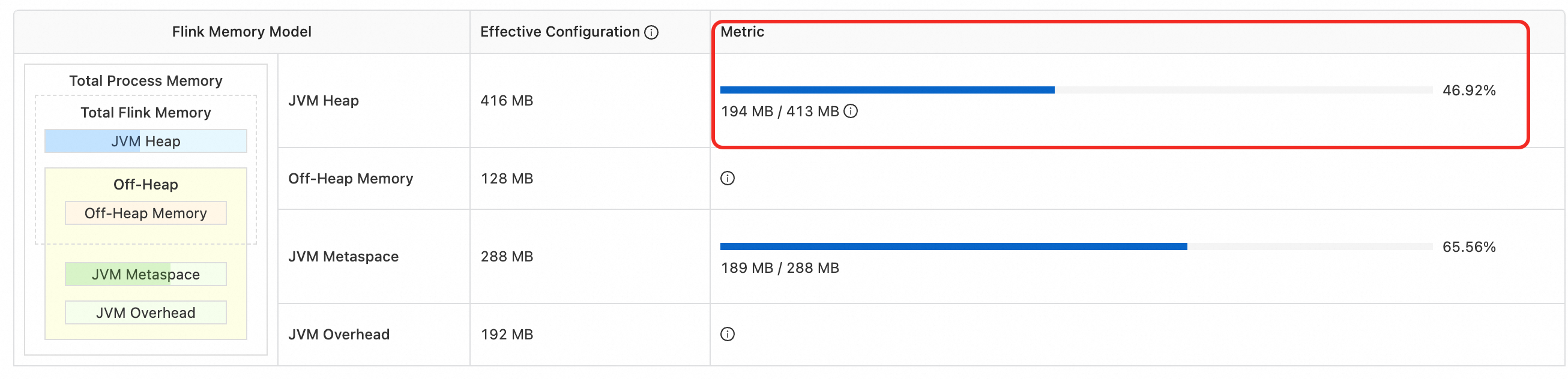
Task: Click the Total Flink Memory label
Action: [145, 113]
